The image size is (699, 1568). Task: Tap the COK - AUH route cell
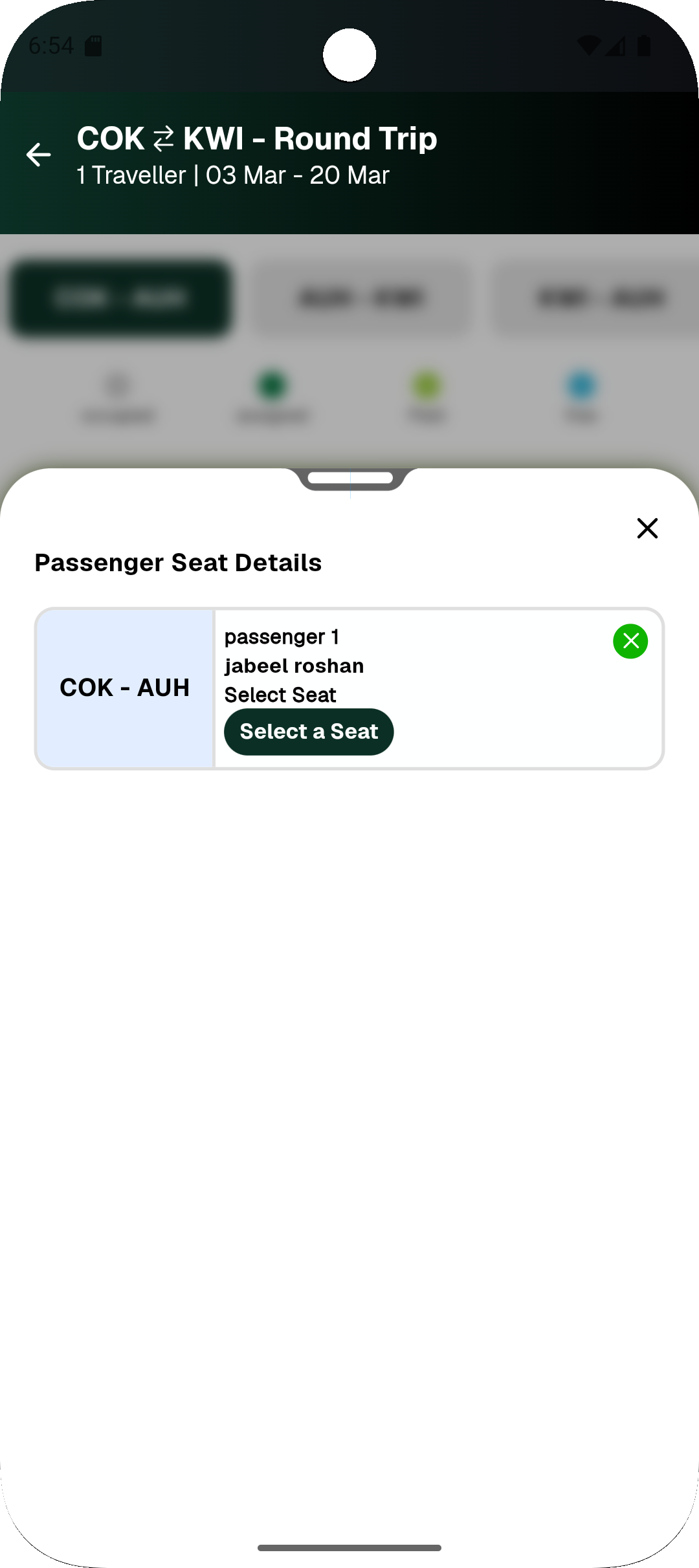coord(125,688)
